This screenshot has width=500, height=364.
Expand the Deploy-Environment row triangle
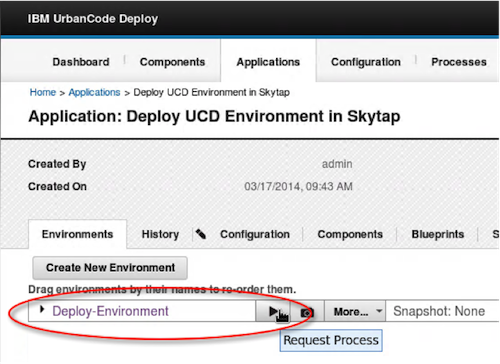[42, 310]
